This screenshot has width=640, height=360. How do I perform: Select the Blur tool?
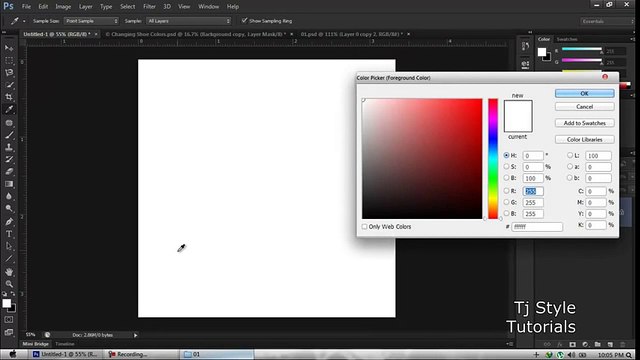tap(9, 196)
